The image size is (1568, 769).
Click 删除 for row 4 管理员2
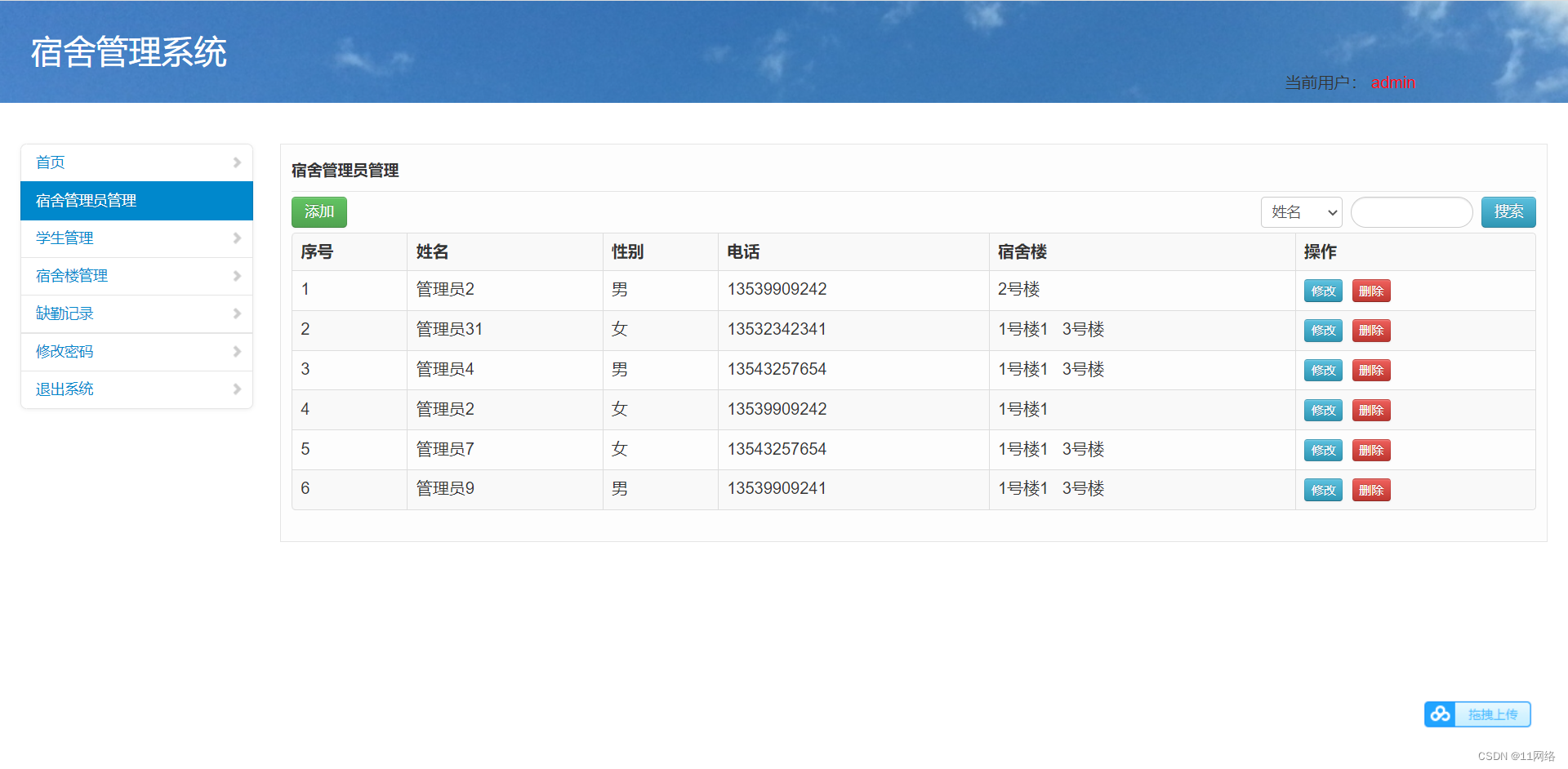[x=1371, y=411]
